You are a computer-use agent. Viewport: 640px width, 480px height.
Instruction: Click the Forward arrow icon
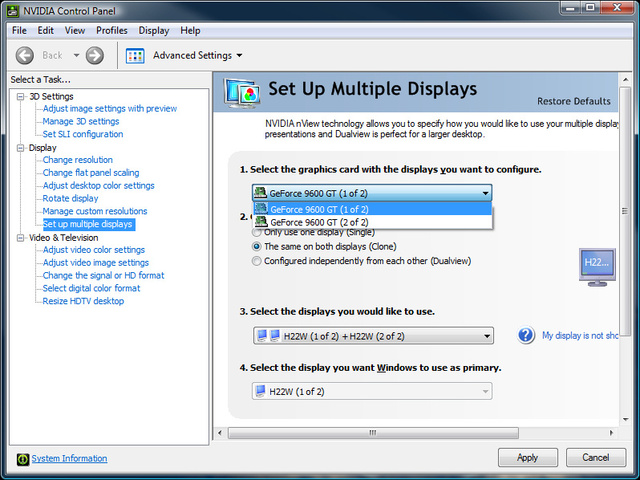95,55
